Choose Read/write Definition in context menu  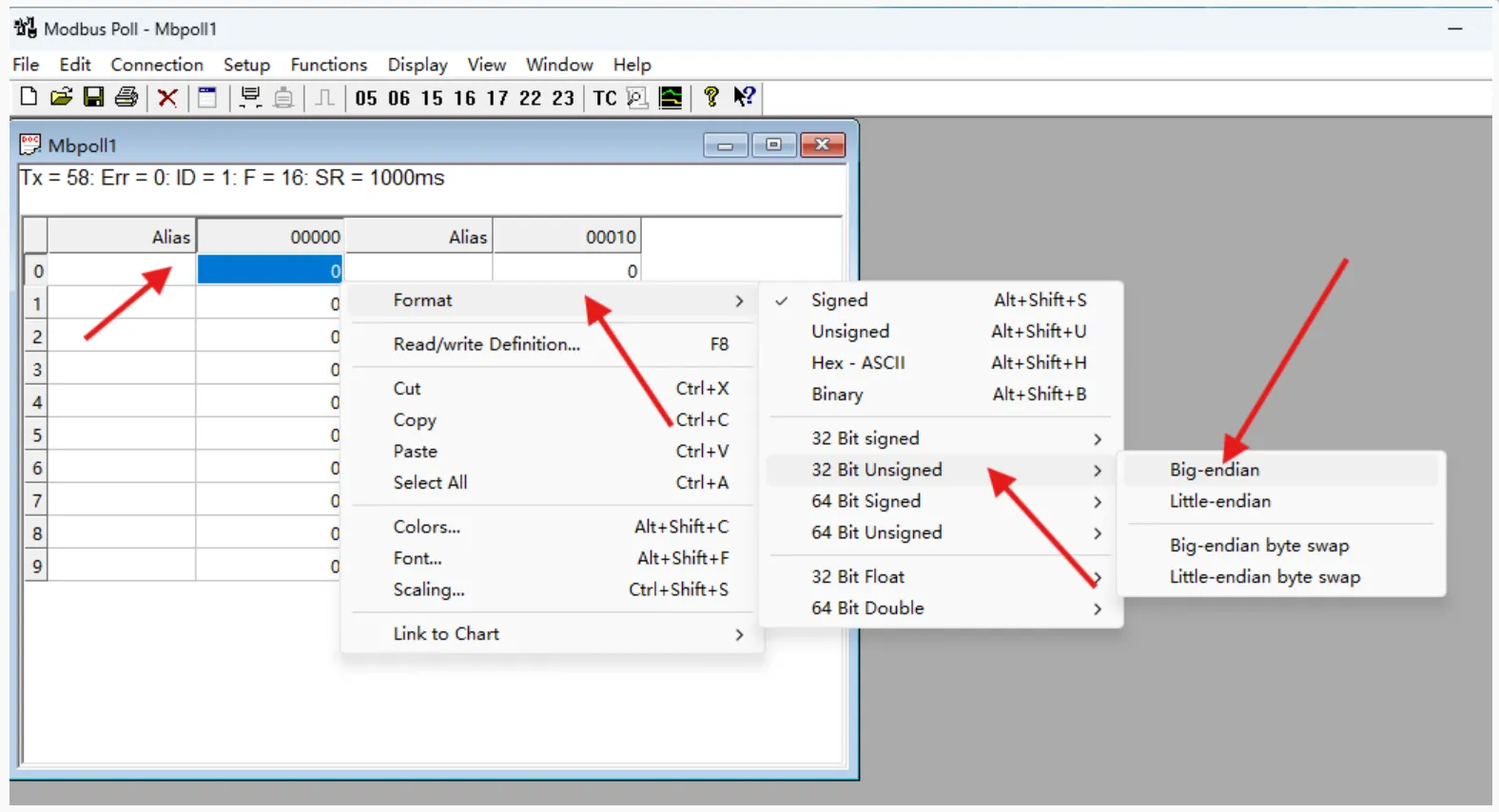pyautogui.click(x=553, y=344)
